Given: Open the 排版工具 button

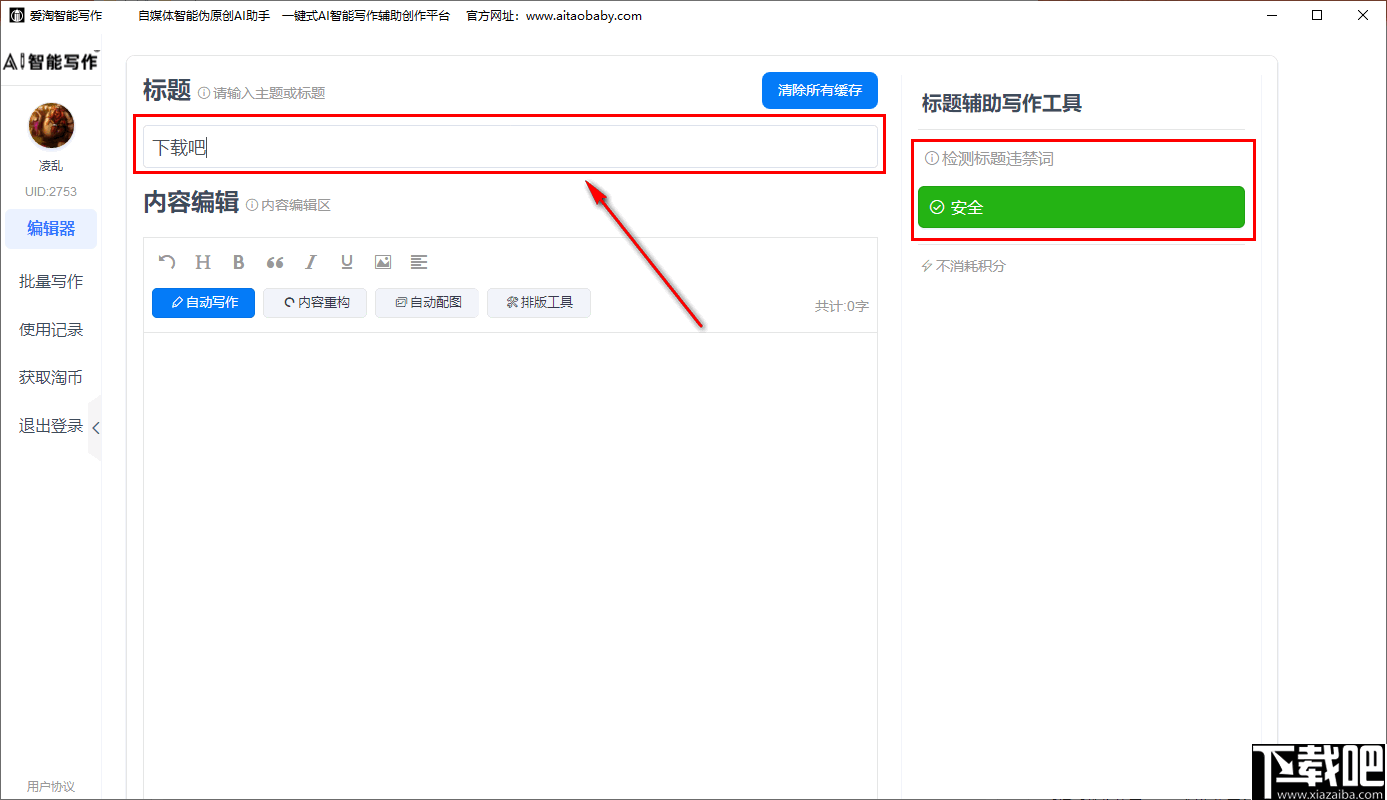Looking at the screenshot, I should tap(539, 302).
